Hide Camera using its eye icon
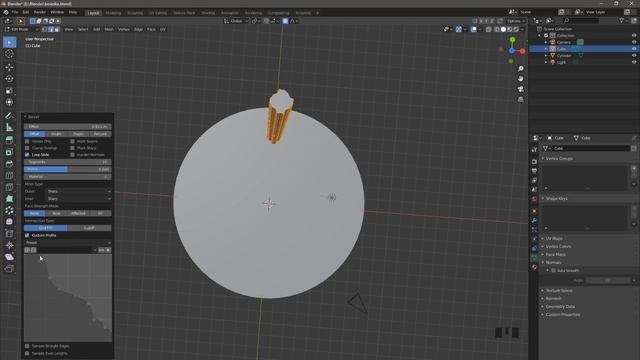Screen dimensions: 640x360 634,42
